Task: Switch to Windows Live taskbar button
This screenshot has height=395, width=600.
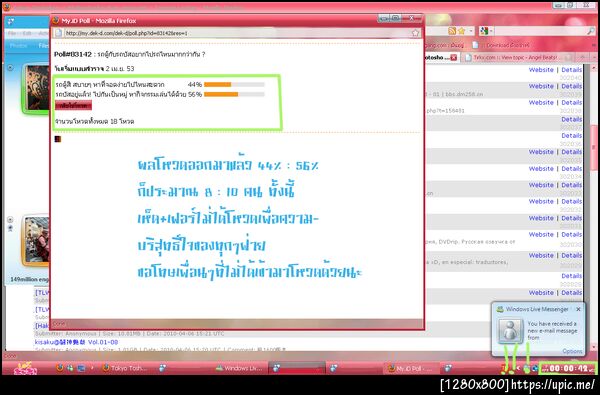Action: pyautogui.click(x=240, y=368)
